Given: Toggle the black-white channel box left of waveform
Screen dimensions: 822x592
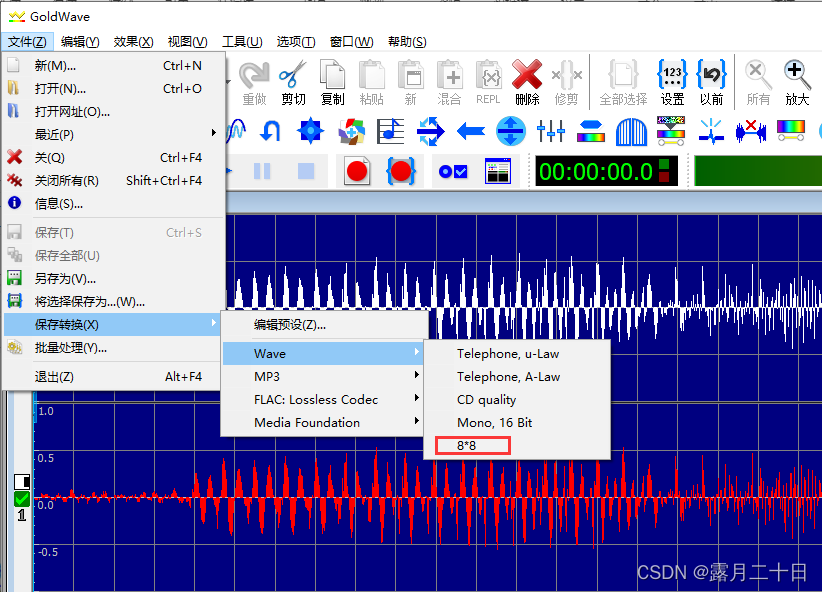Looking at the screenshot, I should coord(21,481).
